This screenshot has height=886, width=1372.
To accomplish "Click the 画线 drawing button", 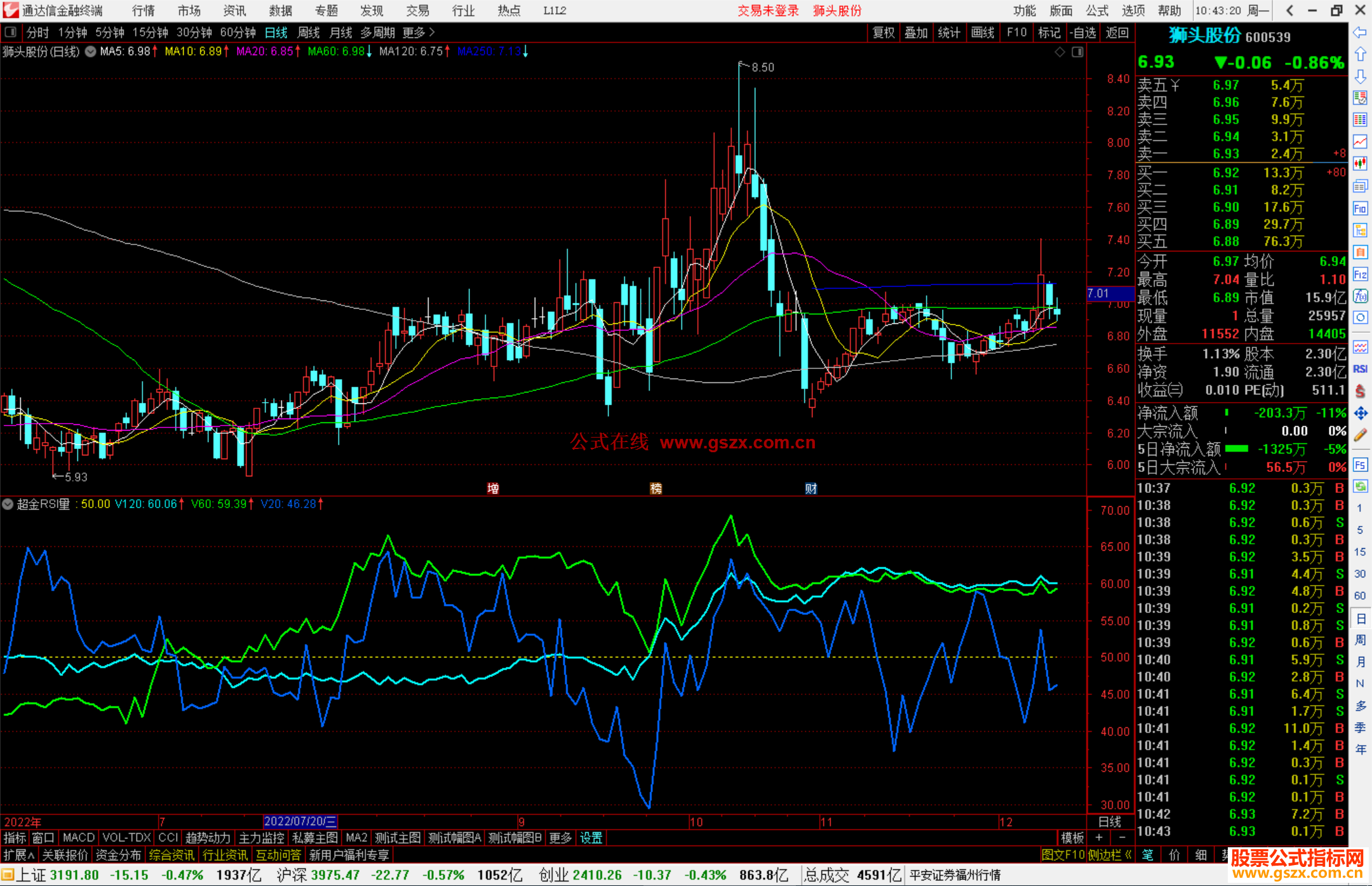I will click(x=982, y=32).
